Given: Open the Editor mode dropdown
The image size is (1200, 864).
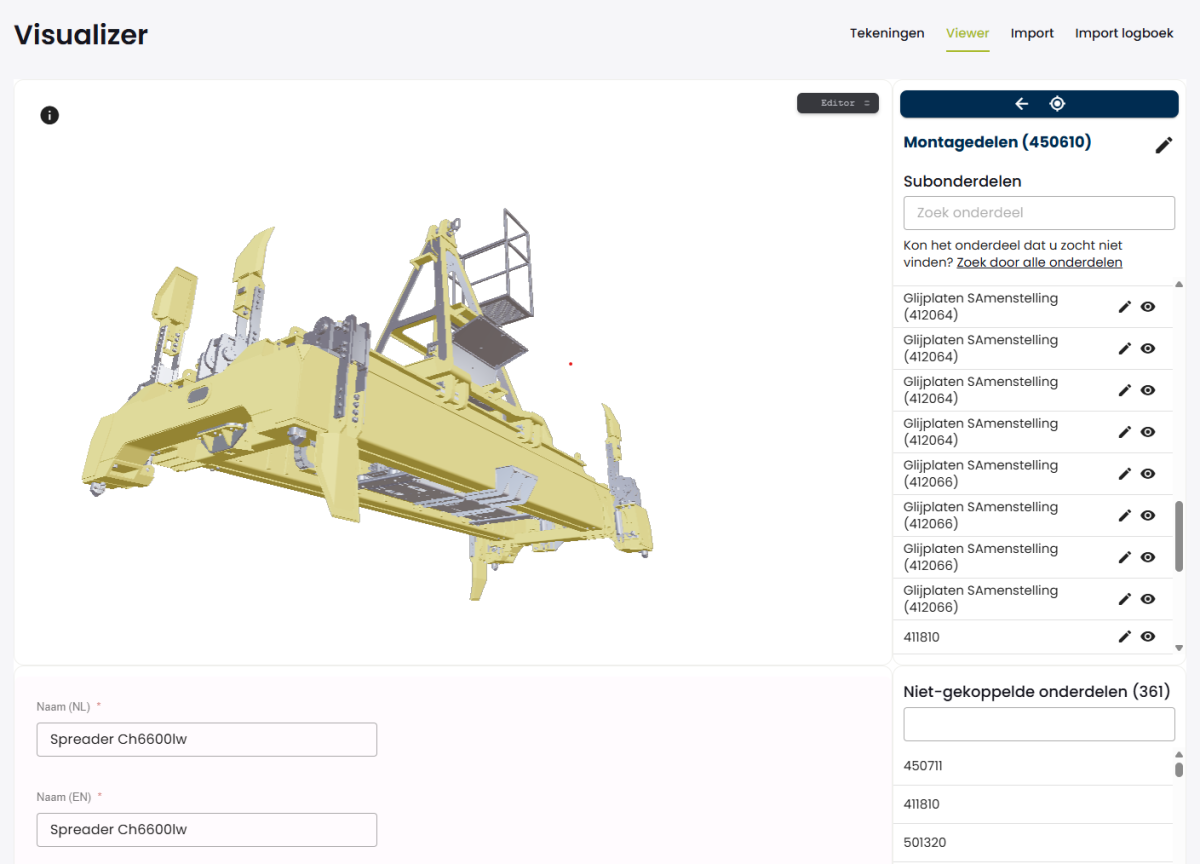Looking at the screenshot, I should [837, 103].
